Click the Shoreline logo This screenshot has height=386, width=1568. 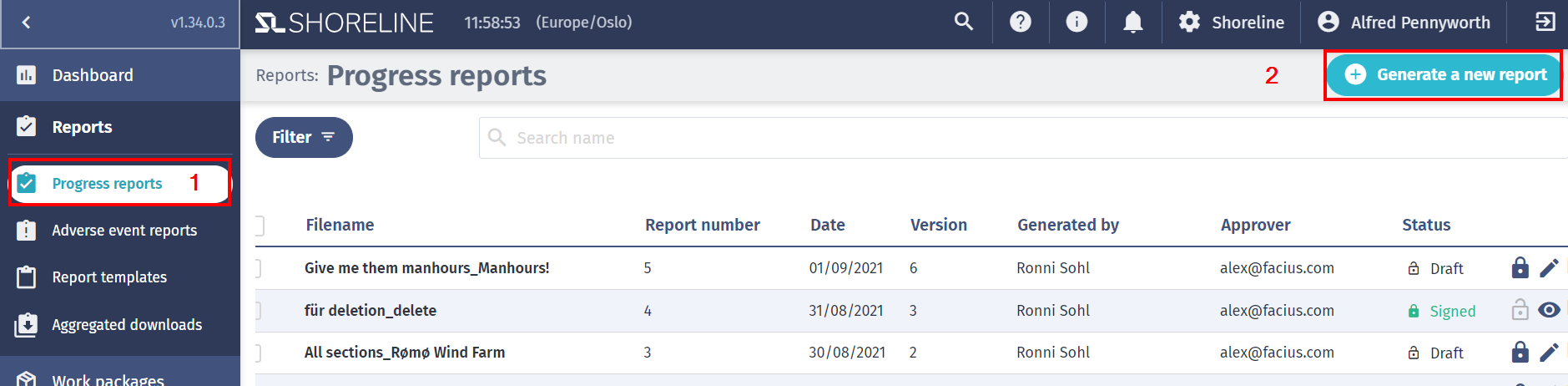pos(345,23)
